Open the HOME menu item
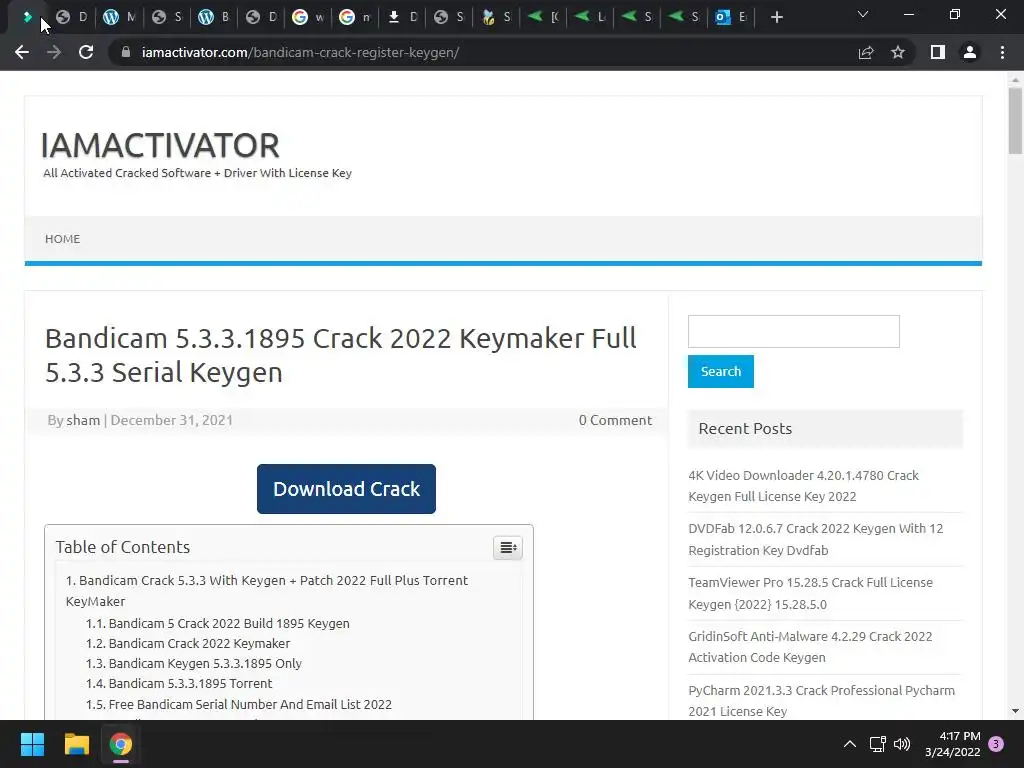The image size is (1024, 768). [x=63, y=239]
